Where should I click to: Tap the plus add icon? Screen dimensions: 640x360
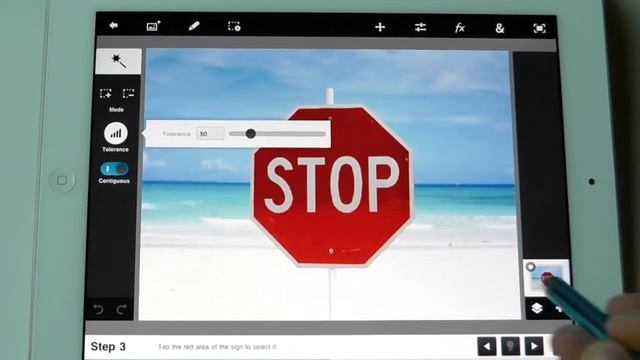[x=380, y=27]
